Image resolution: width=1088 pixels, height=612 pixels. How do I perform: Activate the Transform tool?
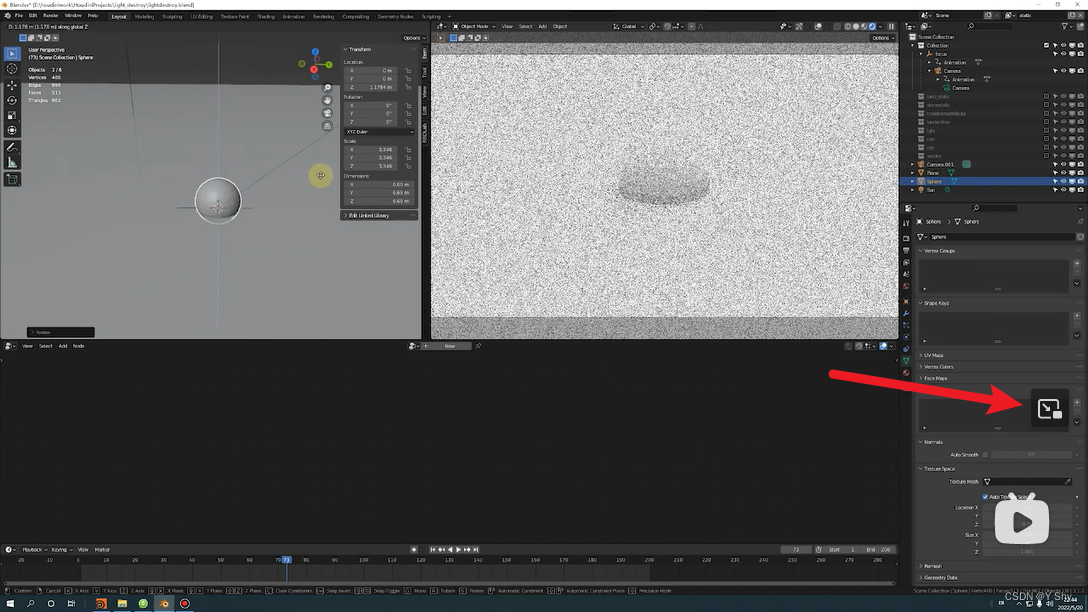[x=12, y=130]
